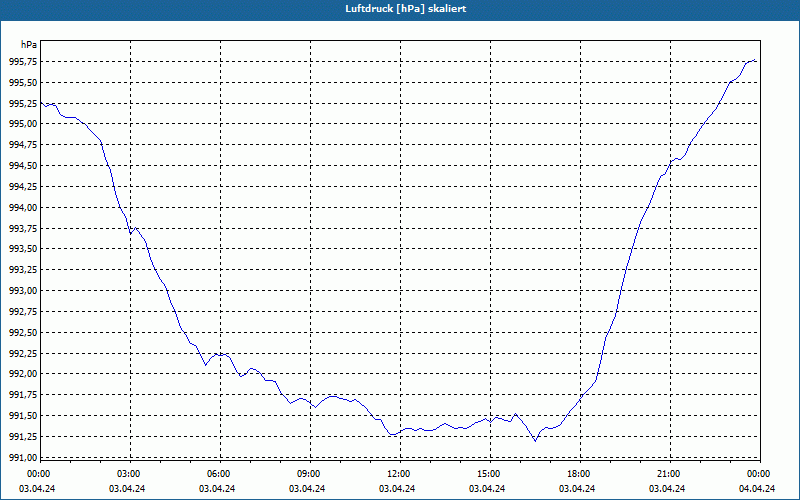Click the 09:00 time axis label
This screenshot has width=800, height=500.
(310, 473)
